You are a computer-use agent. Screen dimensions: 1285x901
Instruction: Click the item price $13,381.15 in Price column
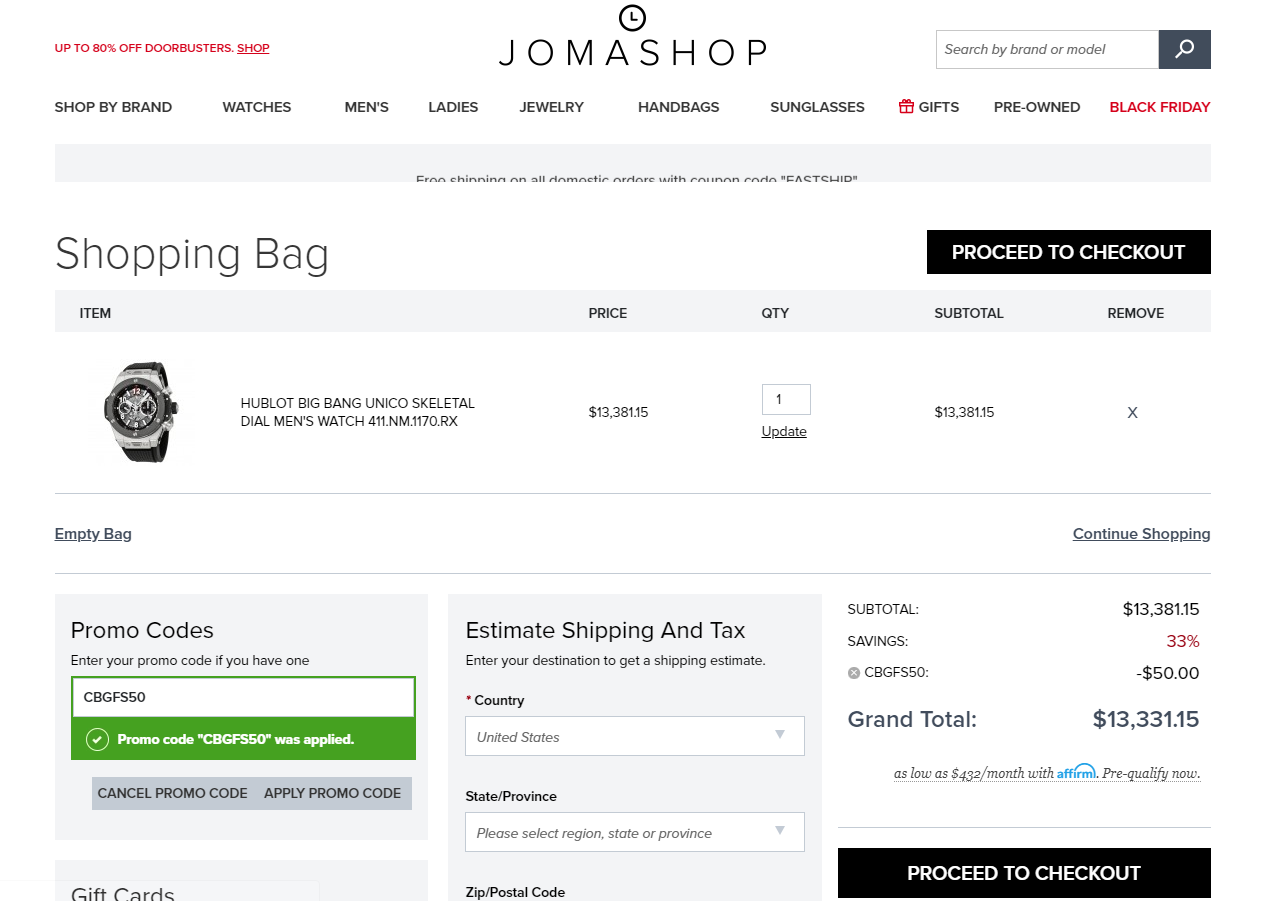click(x=618, y=412)
